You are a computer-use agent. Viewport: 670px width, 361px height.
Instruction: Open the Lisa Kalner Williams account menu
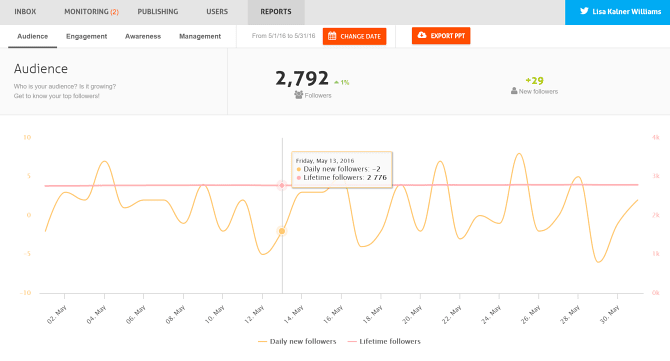617,12
